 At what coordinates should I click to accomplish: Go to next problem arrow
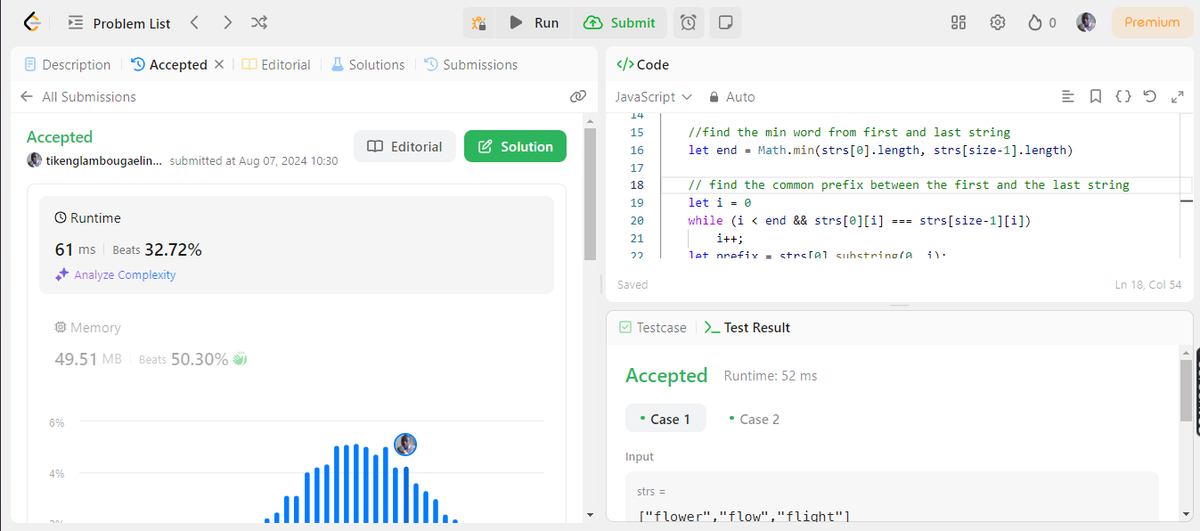[x=227, y=22]
